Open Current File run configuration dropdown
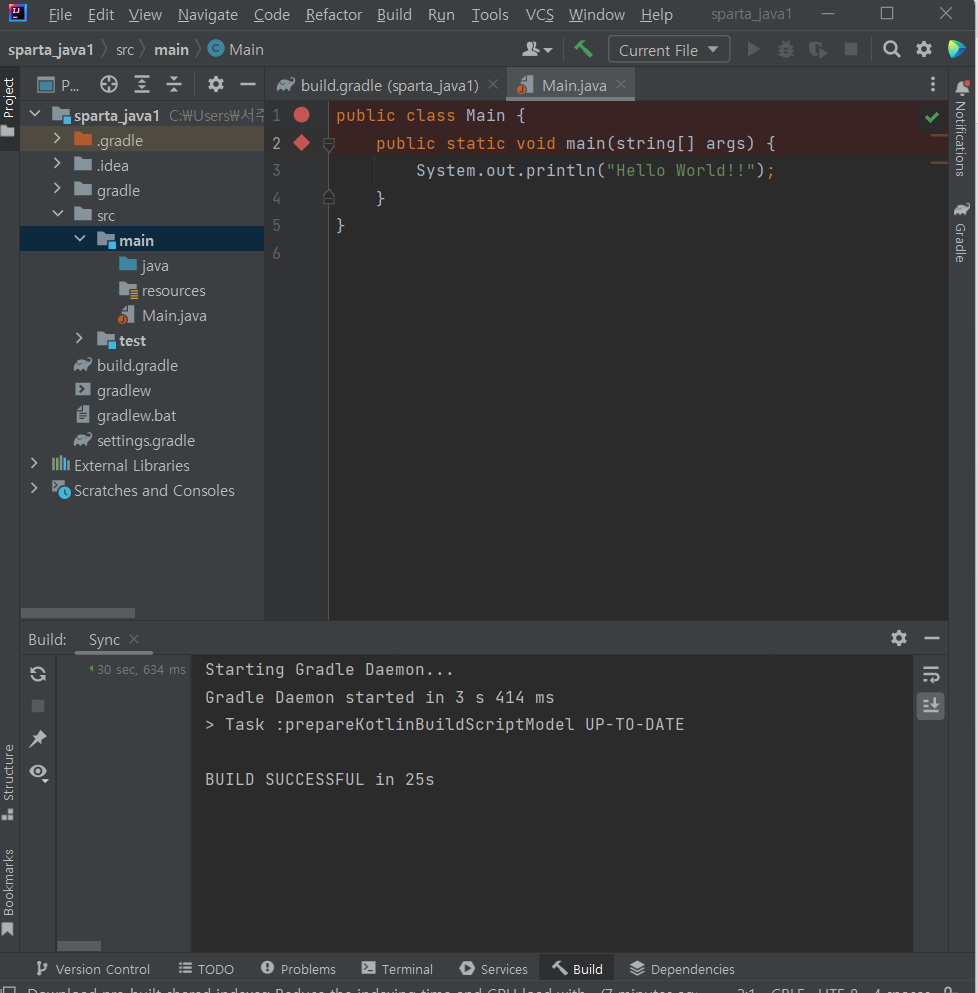This screenshot has height=993, width=978. point(668,49)
